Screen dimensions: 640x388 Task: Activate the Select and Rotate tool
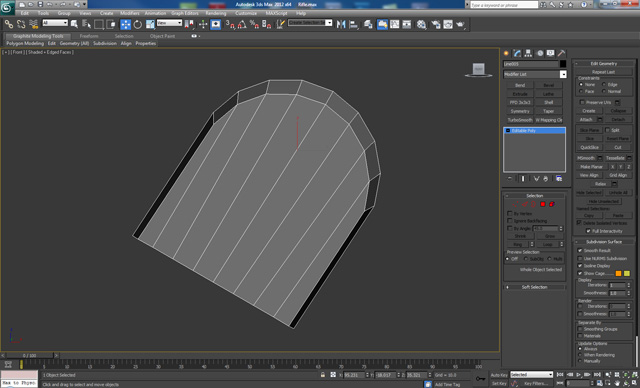pyautogui.click(x=138, y=24)
